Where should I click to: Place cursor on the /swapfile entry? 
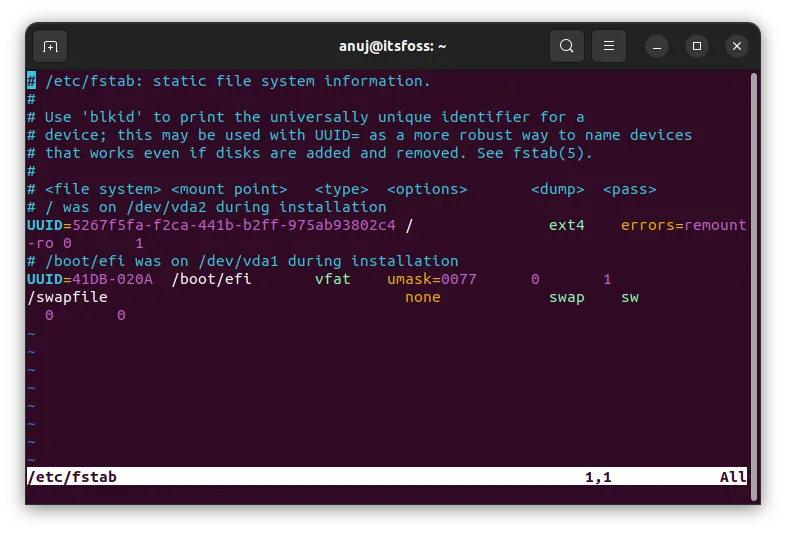tap(67, 297)
